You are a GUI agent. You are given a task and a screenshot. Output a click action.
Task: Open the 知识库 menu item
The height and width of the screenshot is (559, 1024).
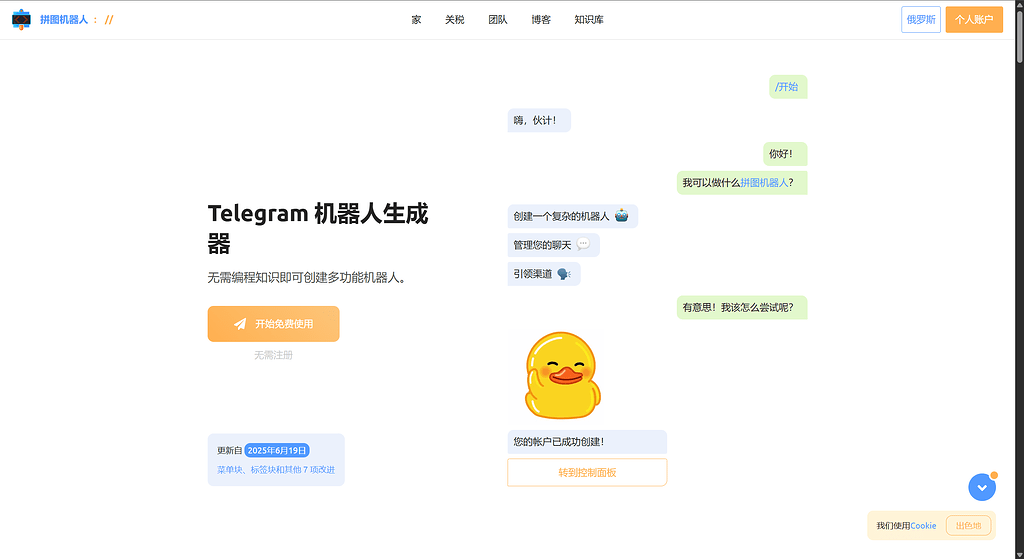tap(588, 20)
